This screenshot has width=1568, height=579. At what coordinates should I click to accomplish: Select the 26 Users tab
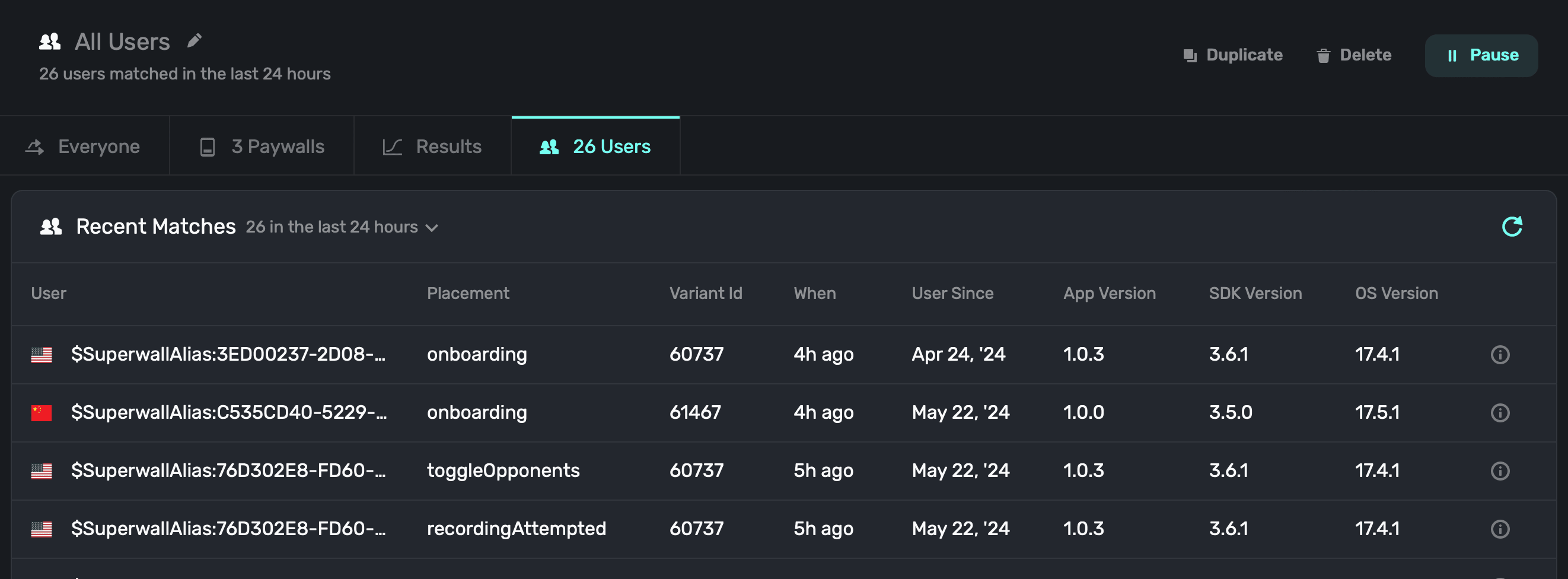[x=595, y=147]
